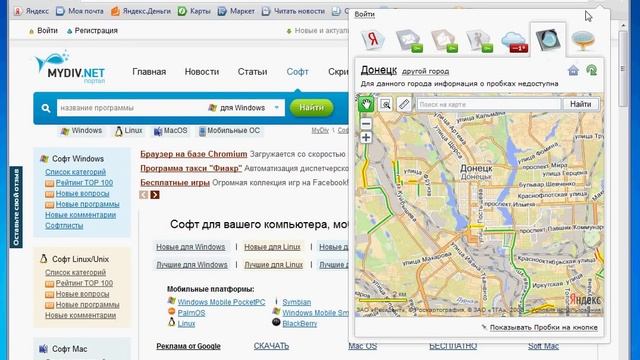Screen dimensions: 640x360
Task: Click the search magnifier icon on blue bar
Action: point(46,108)
